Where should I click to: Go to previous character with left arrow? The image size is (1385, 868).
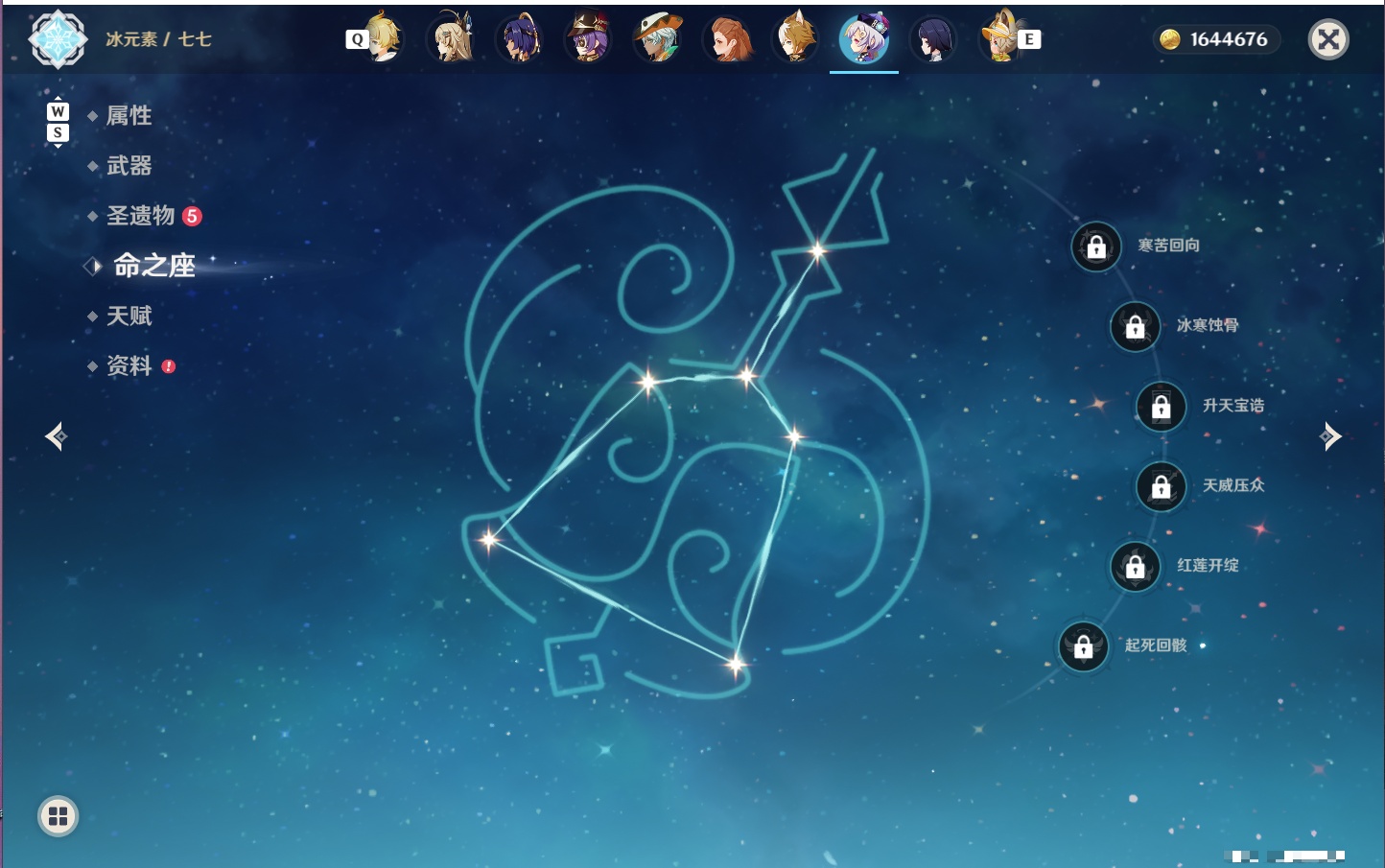pos(56,436)
